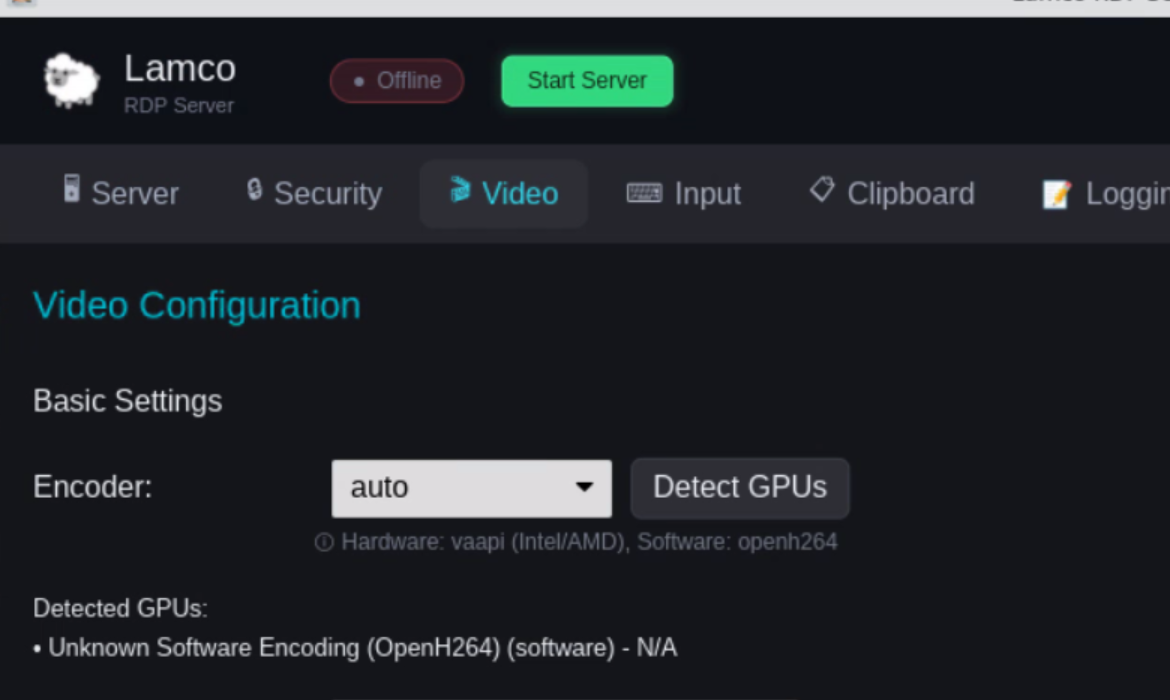
Task: Open the Clipboard tab
Action: (892, 193)
